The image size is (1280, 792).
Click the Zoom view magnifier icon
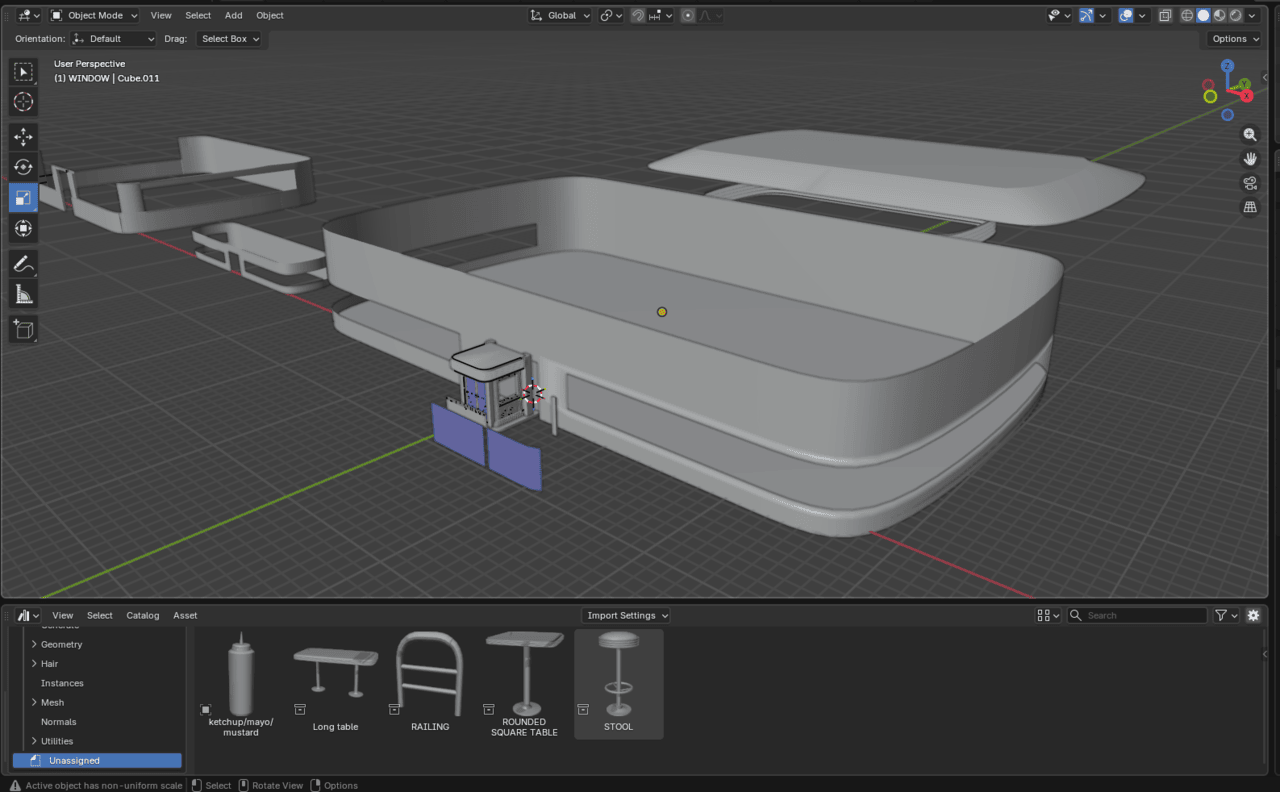[1250, 135]
